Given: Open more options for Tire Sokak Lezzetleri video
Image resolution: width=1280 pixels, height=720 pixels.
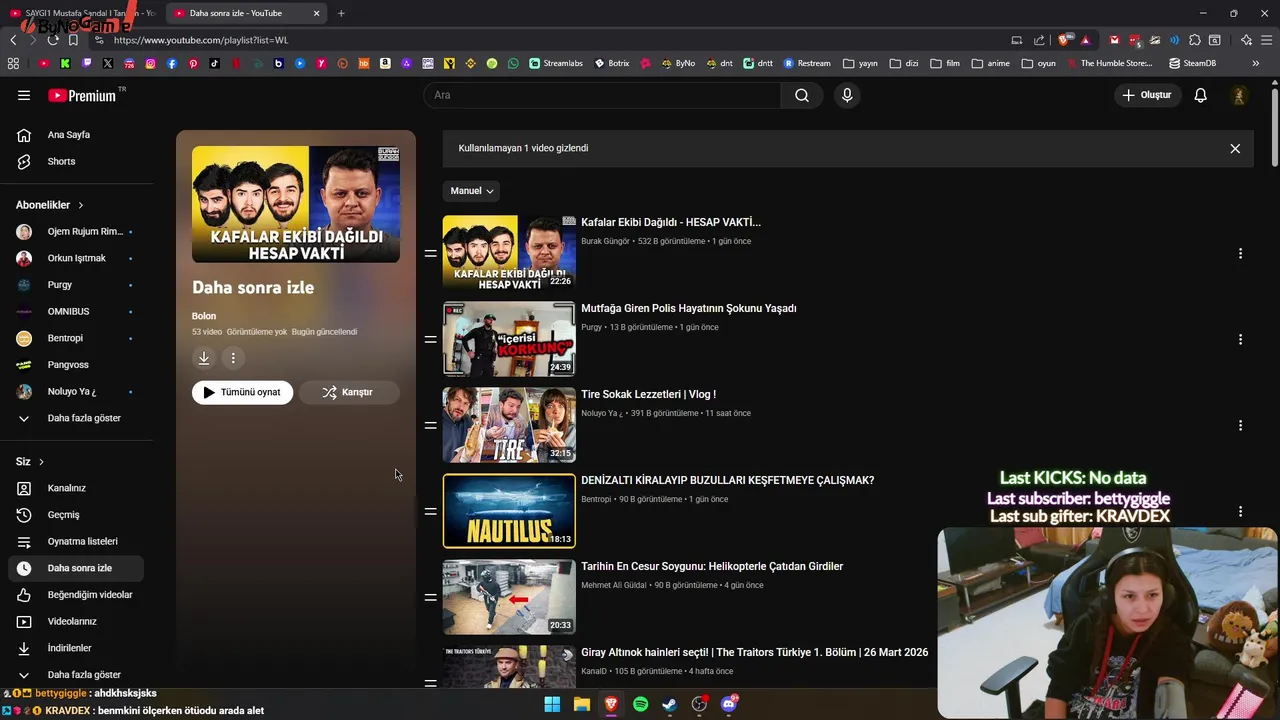Looking at the screenshot, I should tap(1240, 426).
